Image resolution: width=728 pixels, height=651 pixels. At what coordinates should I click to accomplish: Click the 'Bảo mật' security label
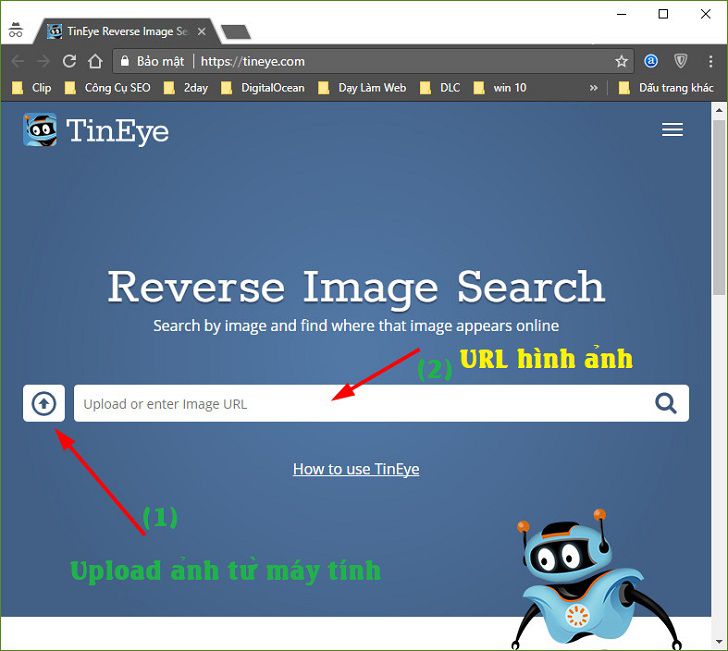[160, 61]
